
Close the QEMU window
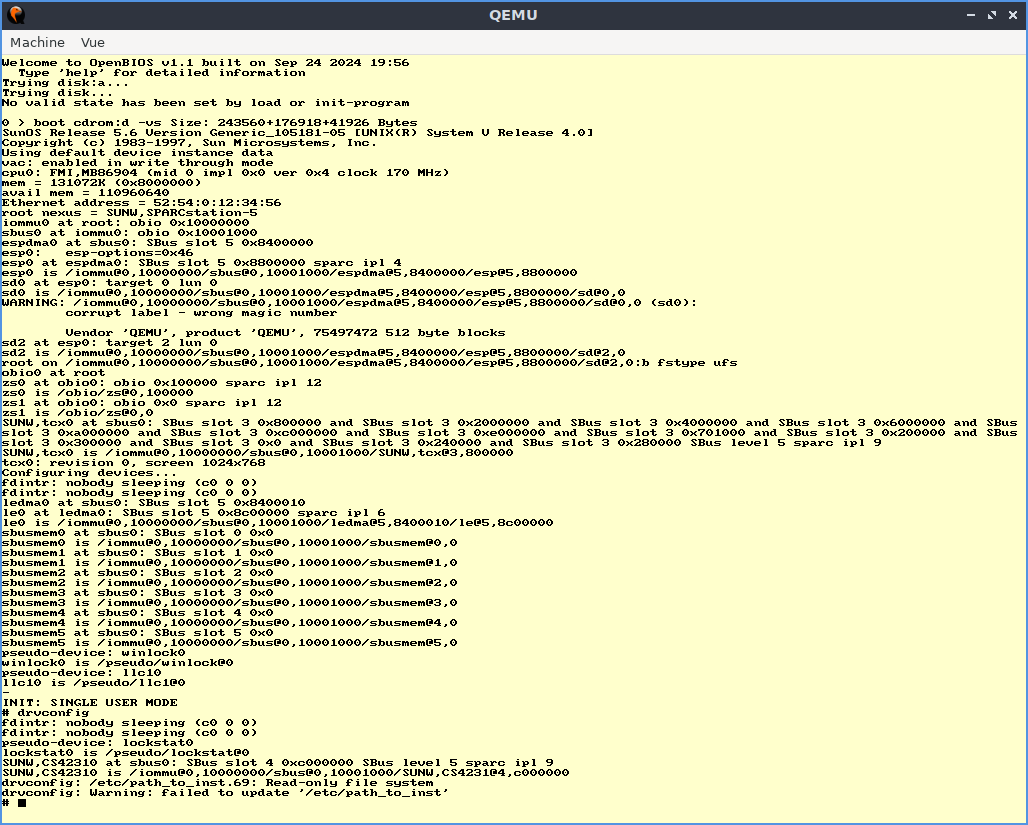(x=1013, y=15)
